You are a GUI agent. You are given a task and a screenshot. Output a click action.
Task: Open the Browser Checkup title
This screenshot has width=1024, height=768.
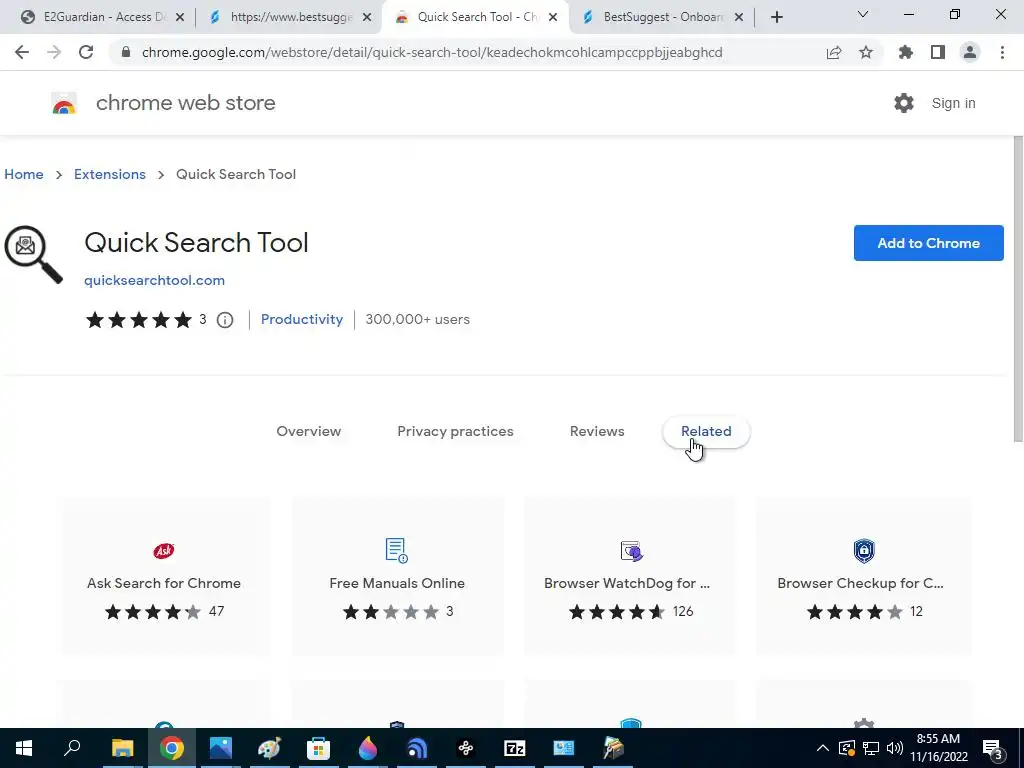pyautogui.click(x=860, y=583)
